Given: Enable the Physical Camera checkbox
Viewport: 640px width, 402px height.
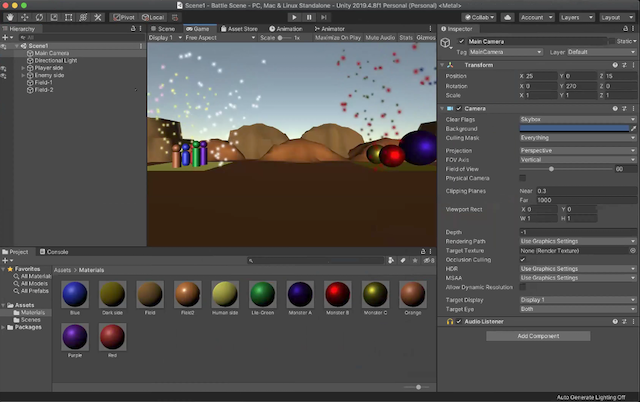Looking at the screenshot, I should 523,178.
